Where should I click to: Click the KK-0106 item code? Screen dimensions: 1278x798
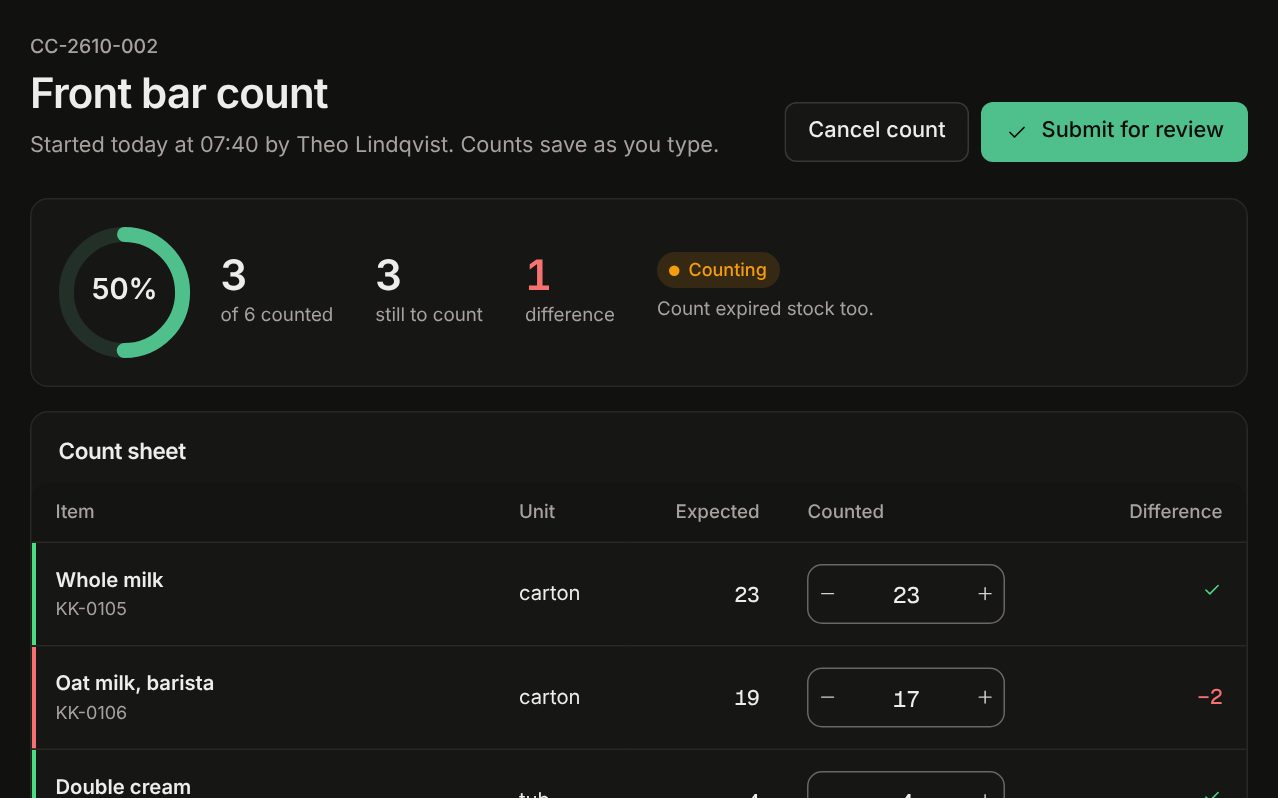coord(91,712)
